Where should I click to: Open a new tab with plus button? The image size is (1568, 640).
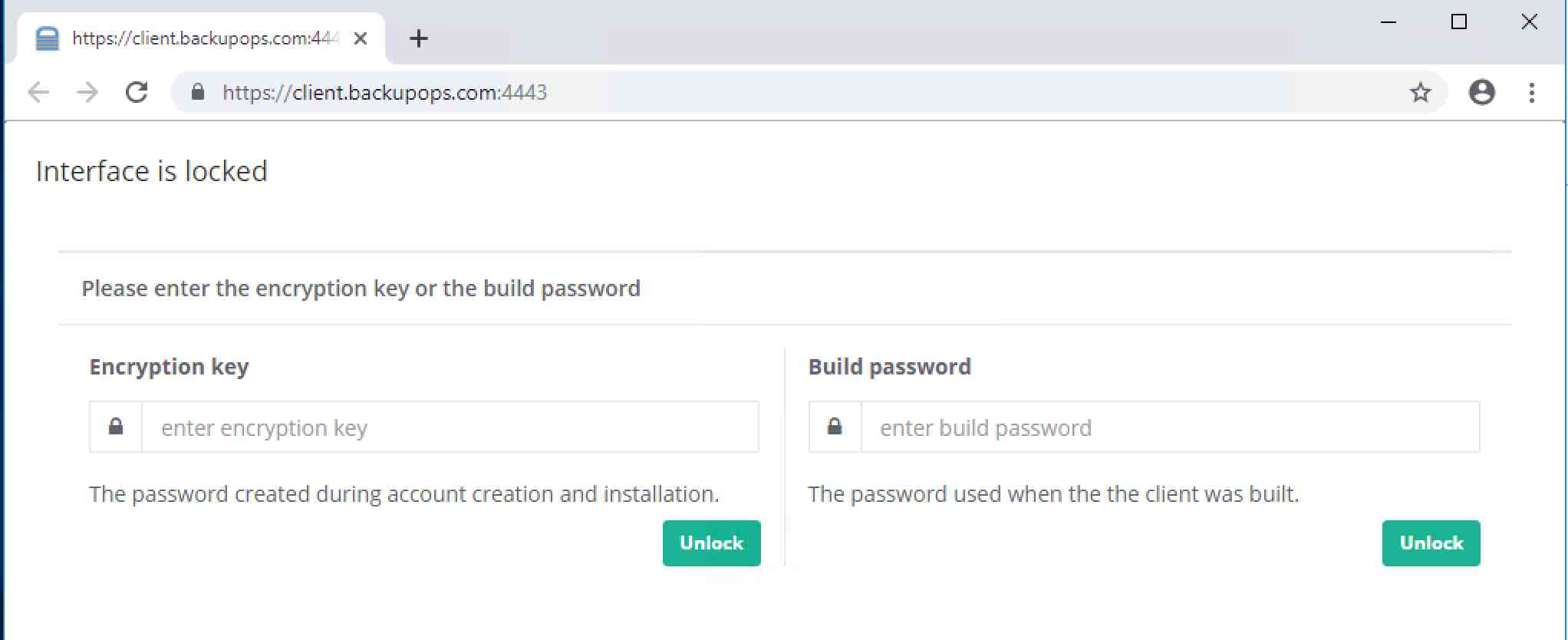[x=419, y=38]
